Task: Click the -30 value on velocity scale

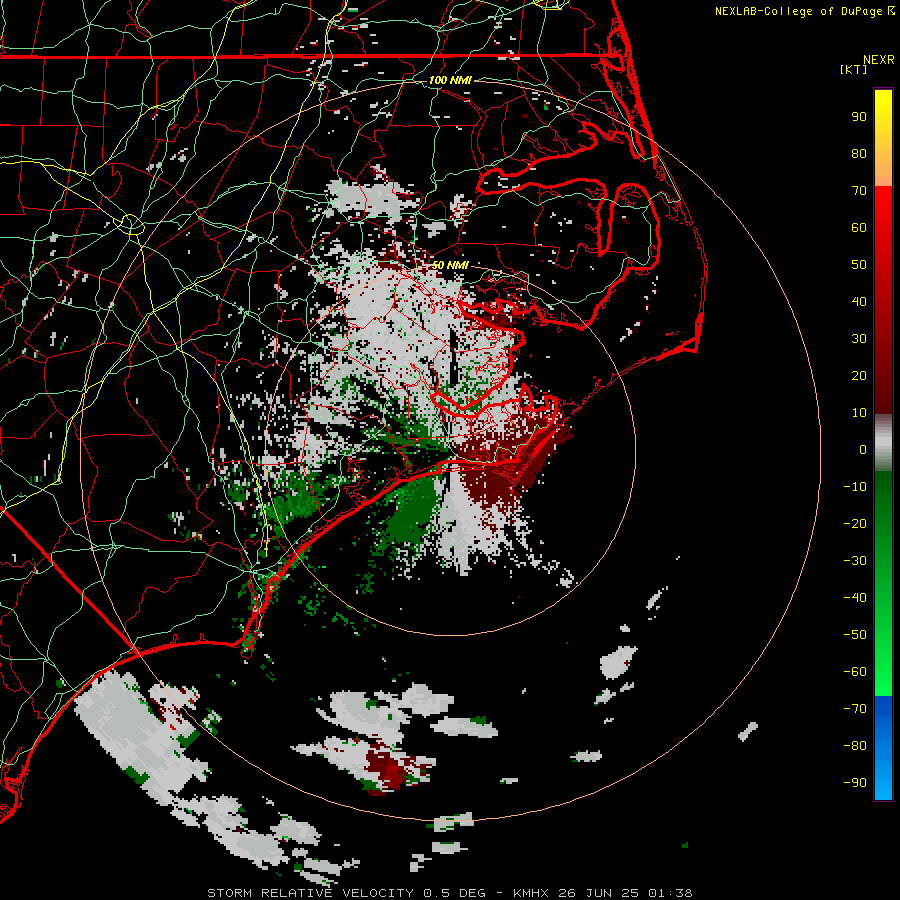Action: [855, 561]
